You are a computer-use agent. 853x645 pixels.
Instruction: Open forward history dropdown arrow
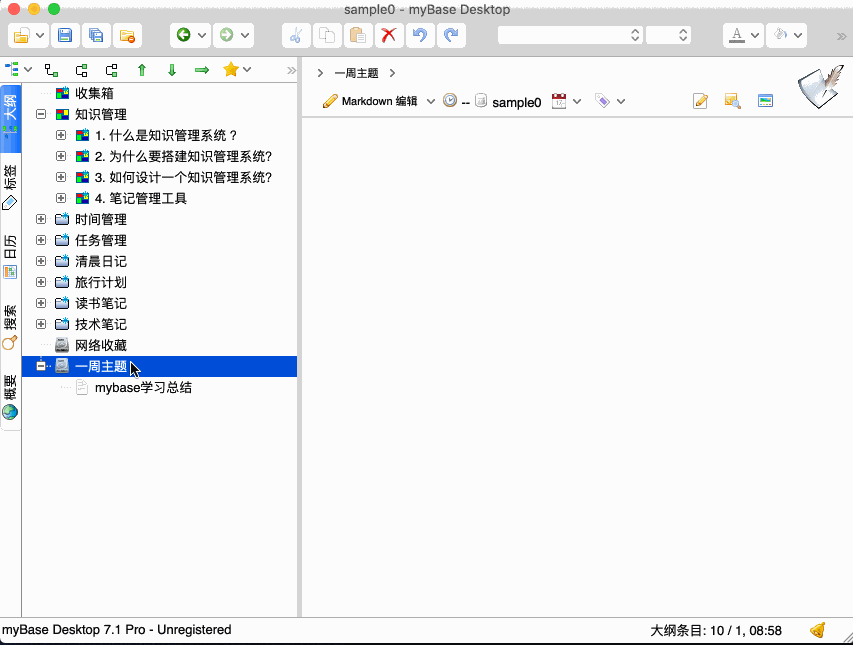(x=245, y=35)
